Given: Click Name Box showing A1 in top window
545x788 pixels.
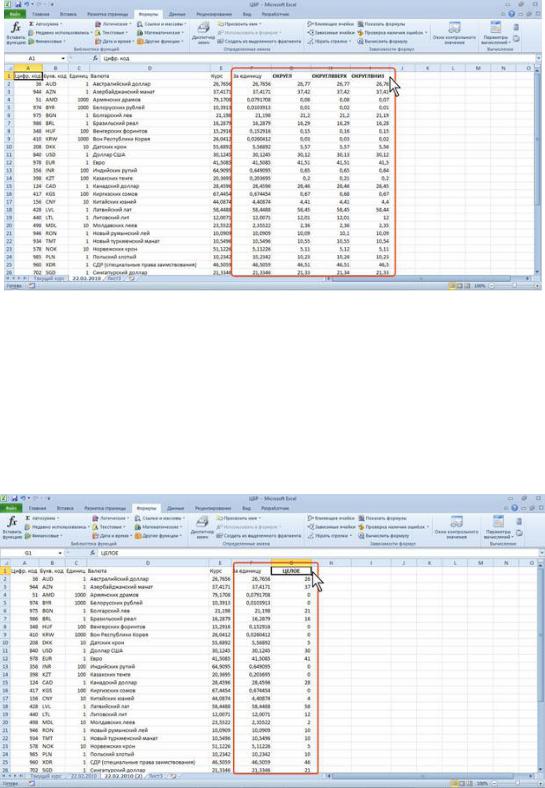Looking at the screenshot, I should coord(35,58).
